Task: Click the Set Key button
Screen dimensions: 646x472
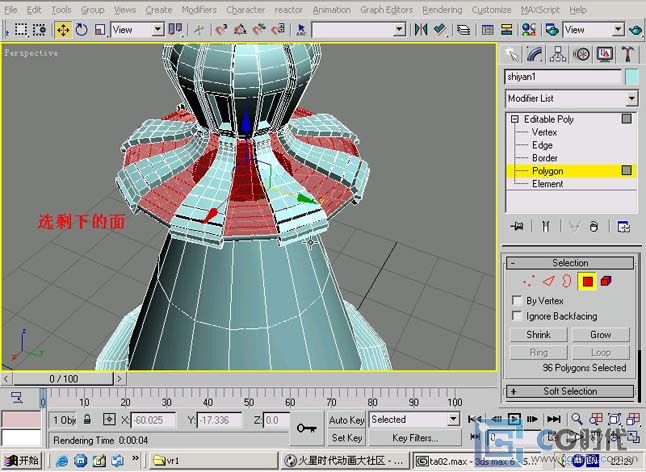Action: (346, 438)
